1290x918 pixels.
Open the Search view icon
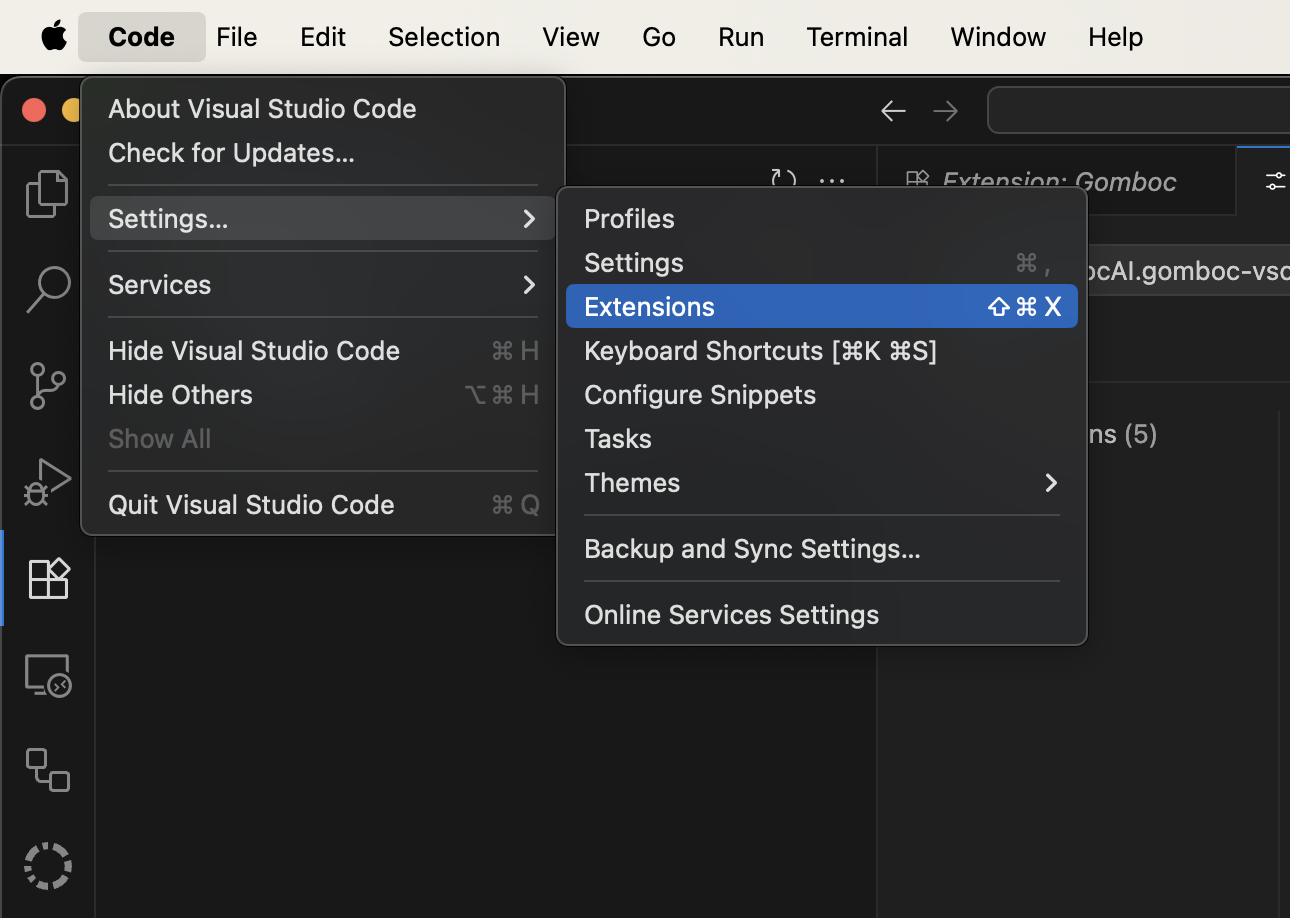(x=47, y=289)
